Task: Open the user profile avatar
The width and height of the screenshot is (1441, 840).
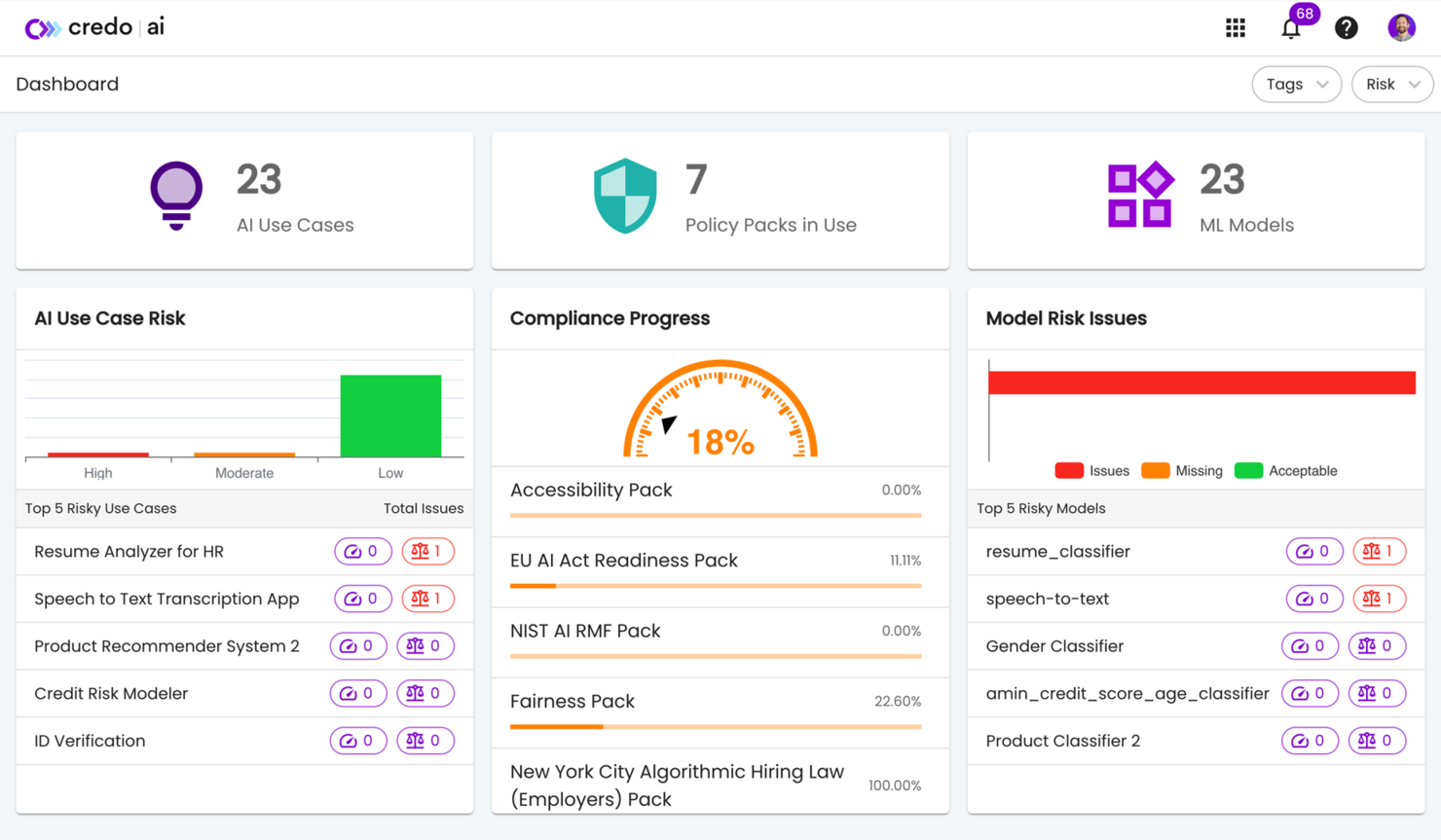Action: pos(1402,28)
